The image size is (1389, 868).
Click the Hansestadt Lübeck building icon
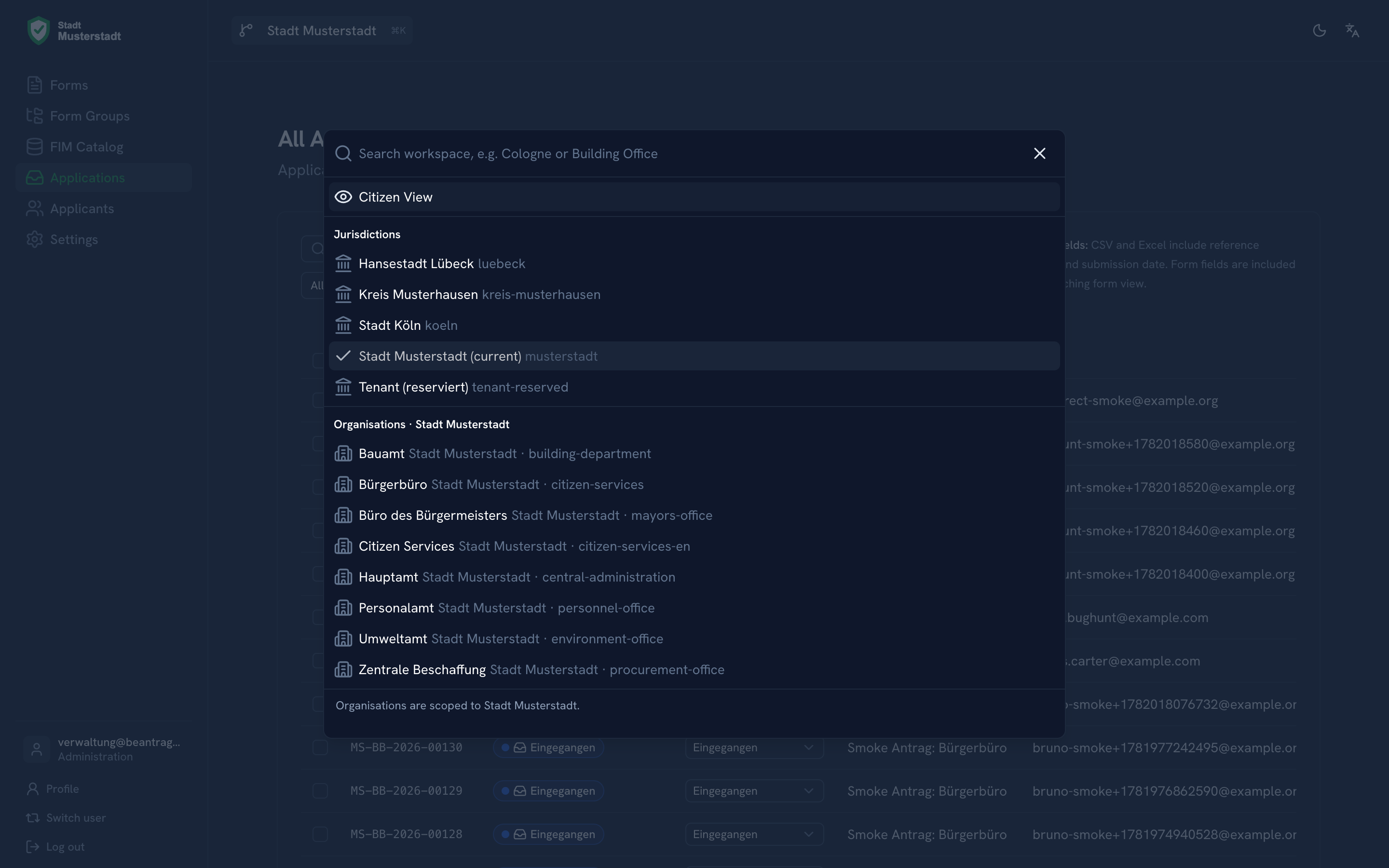(343, 263)
